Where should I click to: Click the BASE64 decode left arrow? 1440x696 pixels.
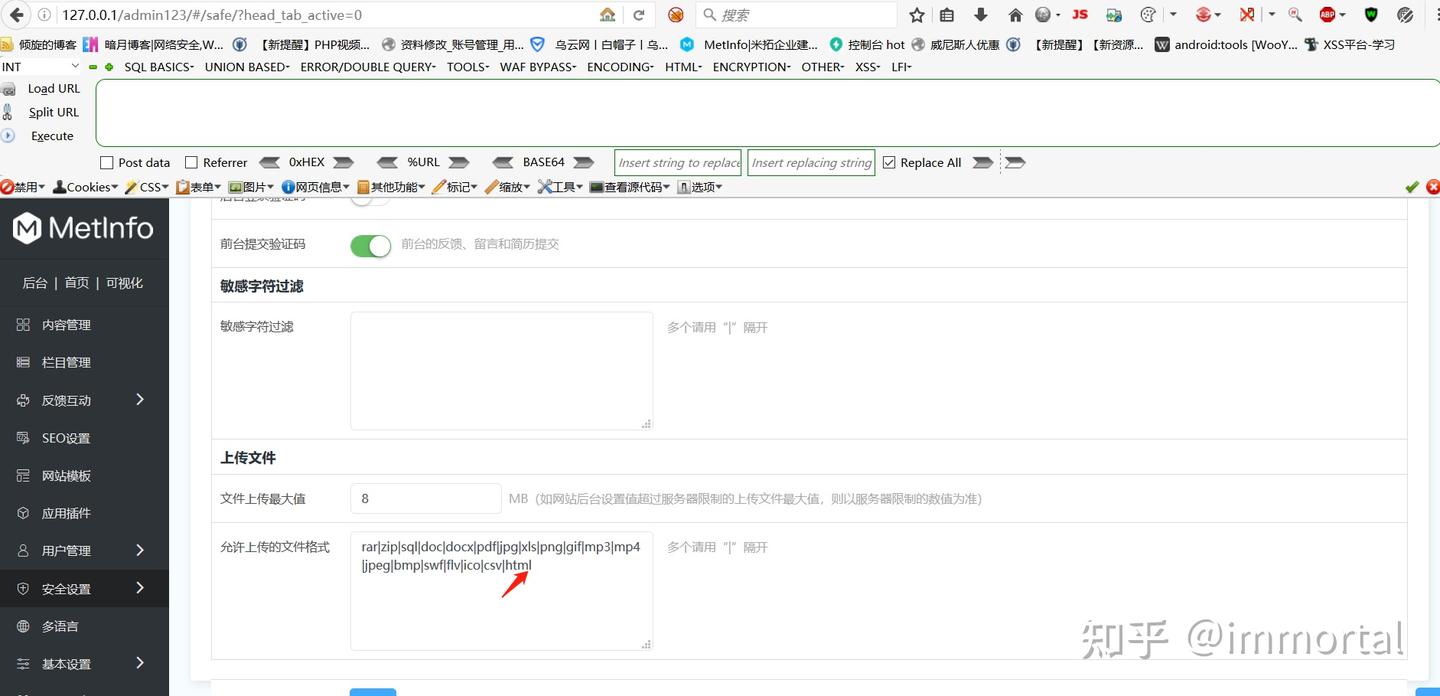click(503, 163)
